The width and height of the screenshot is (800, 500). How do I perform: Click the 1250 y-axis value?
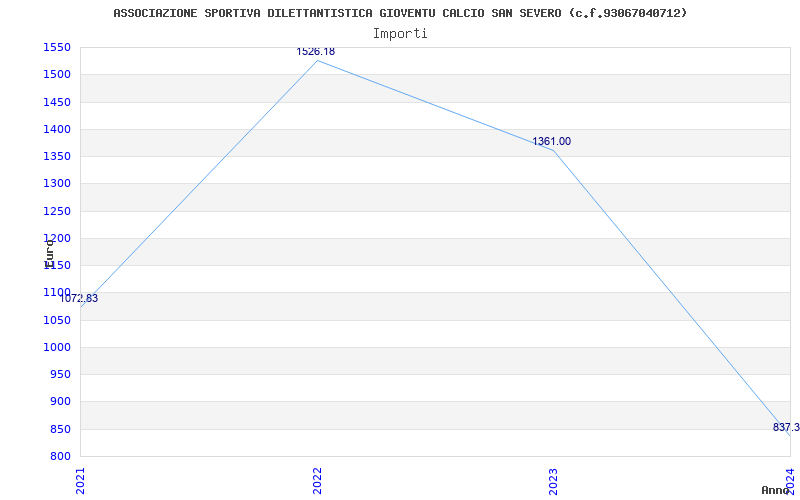(56, 211)
